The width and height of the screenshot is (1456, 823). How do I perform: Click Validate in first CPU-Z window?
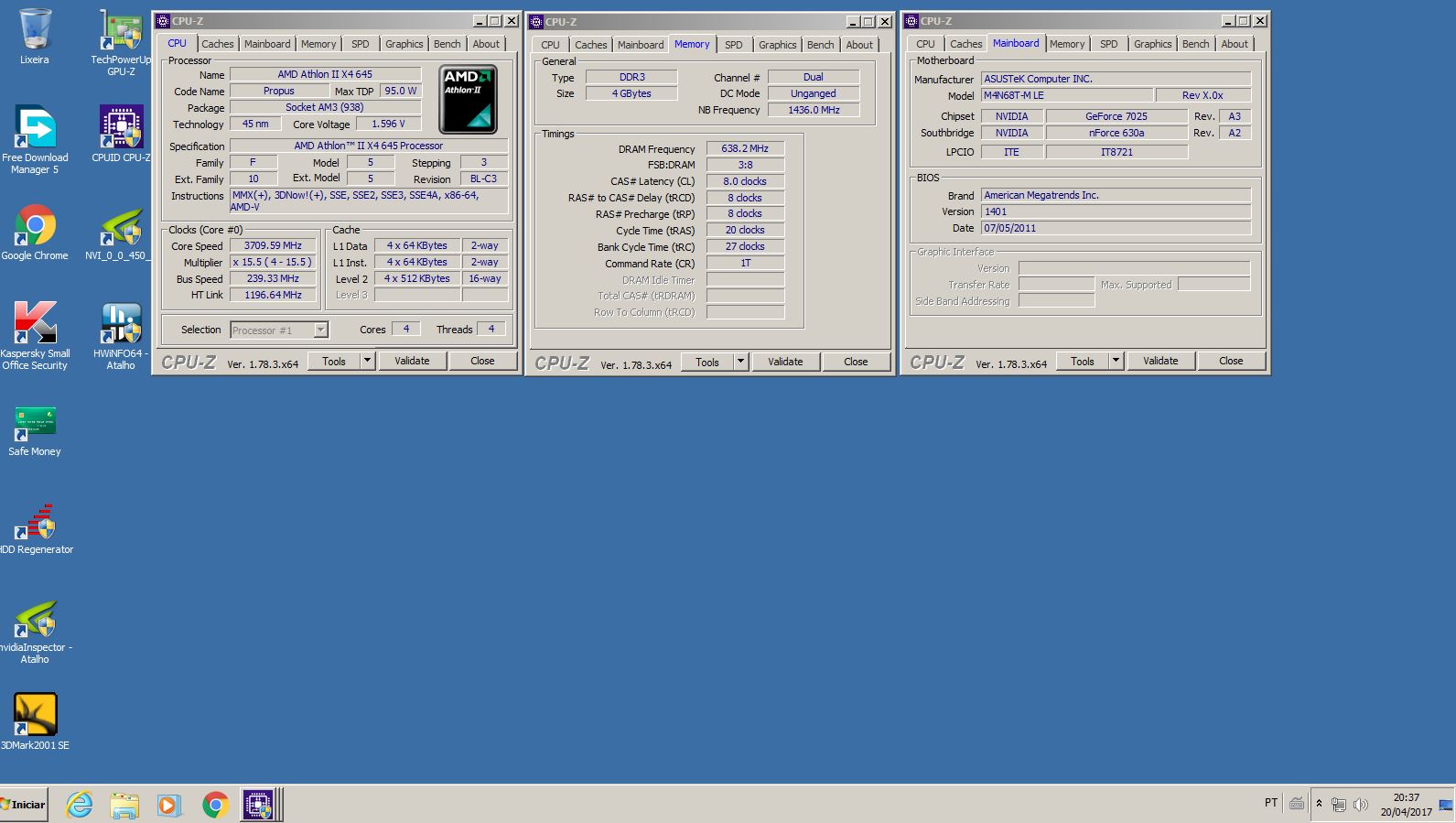[x=412, y=362]
